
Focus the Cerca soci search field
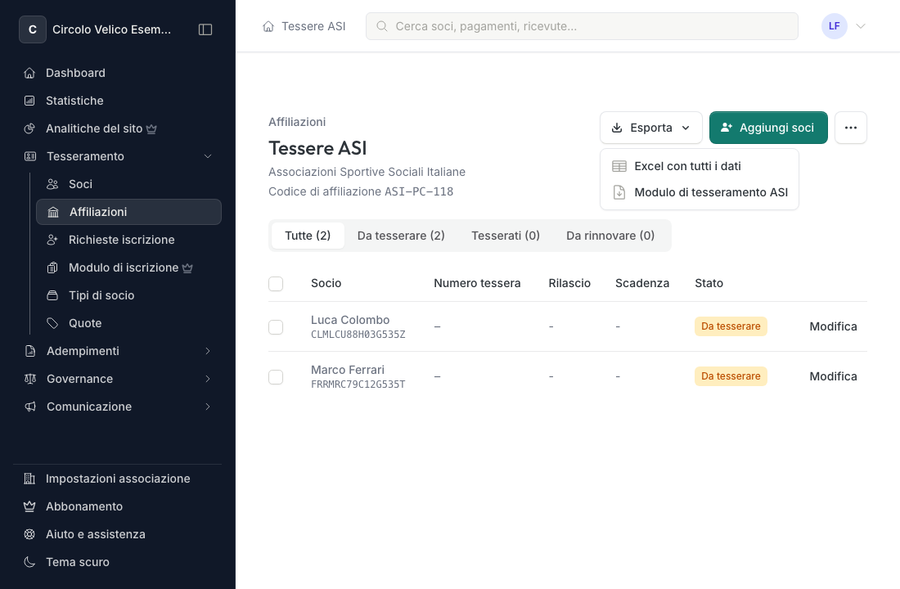click(582, 26)
